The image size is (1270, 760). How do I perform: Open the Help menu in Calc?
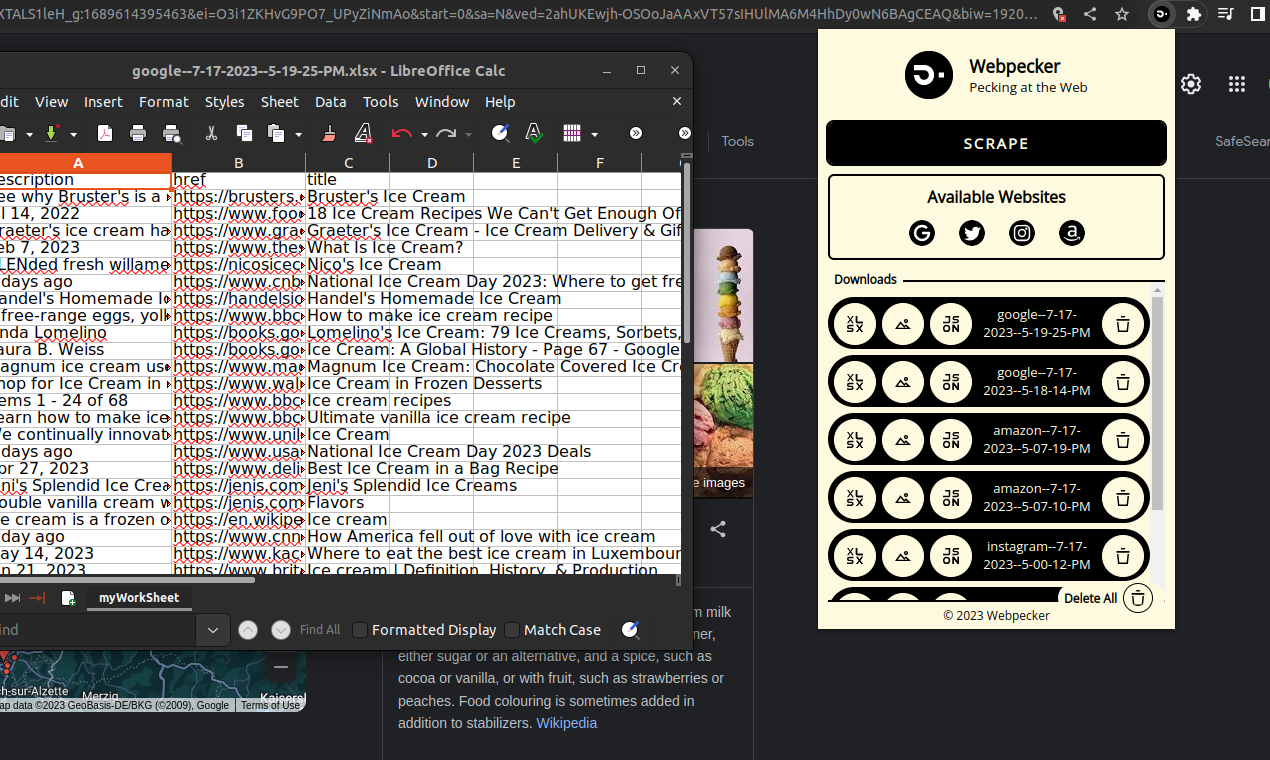500,102
